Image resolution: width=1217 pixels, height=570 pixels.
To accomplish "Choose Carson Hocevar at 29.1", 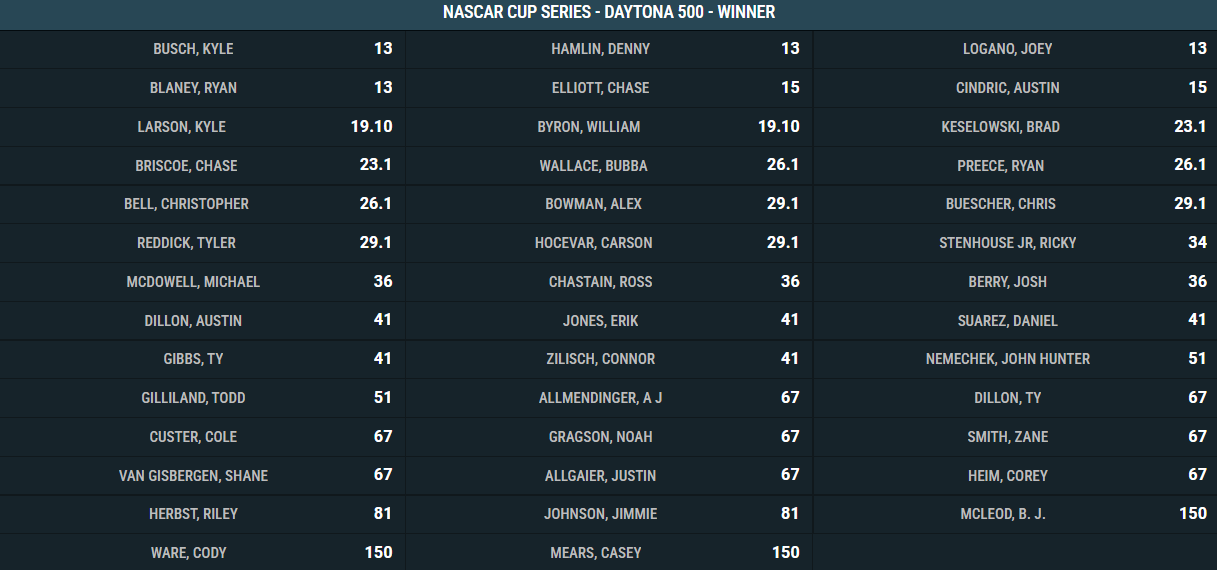I will click(783, 243).
